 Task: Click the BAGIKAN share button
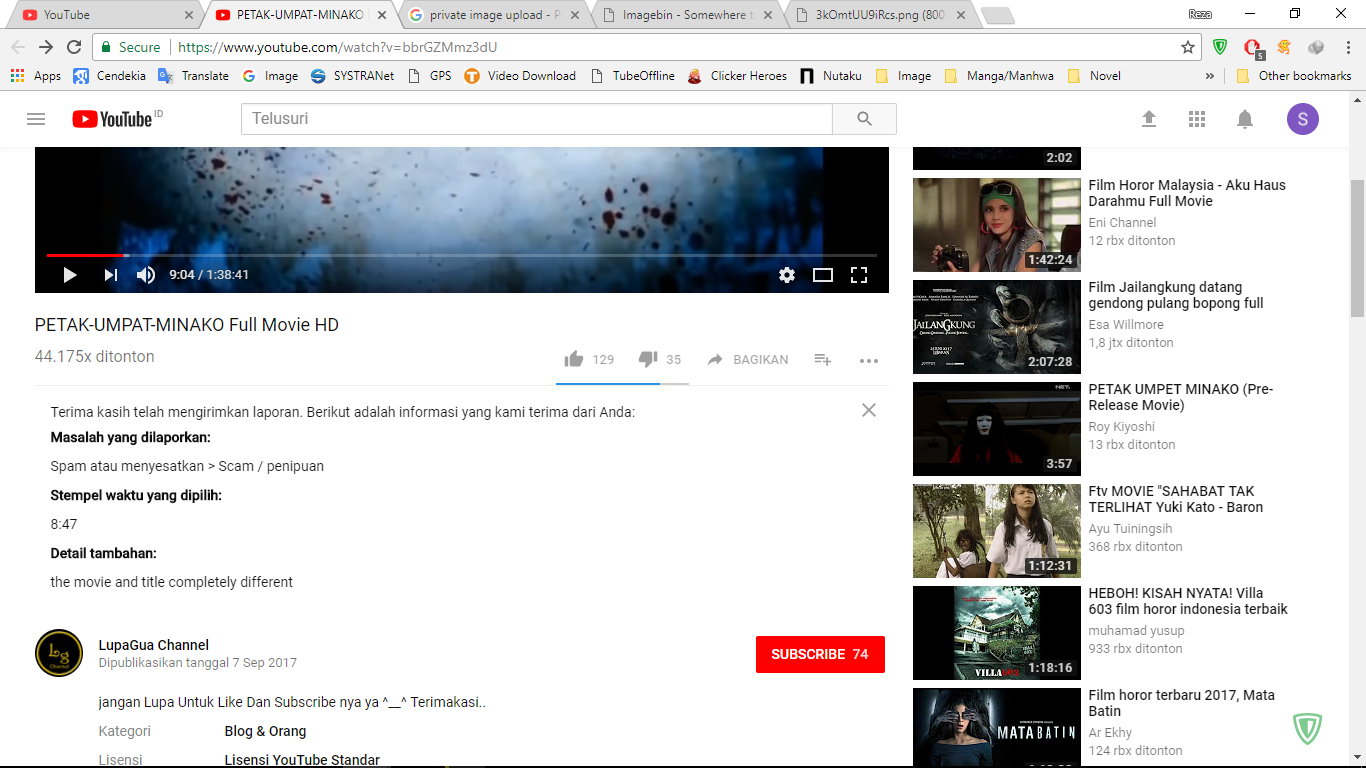tap(747, 360)
